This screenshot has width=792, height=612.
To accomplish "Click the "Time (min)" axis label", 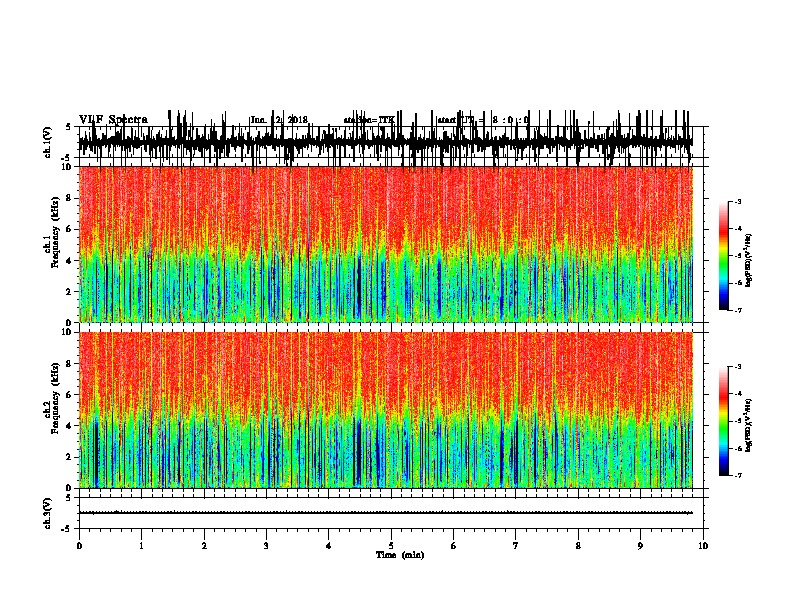I will (400, 555).
